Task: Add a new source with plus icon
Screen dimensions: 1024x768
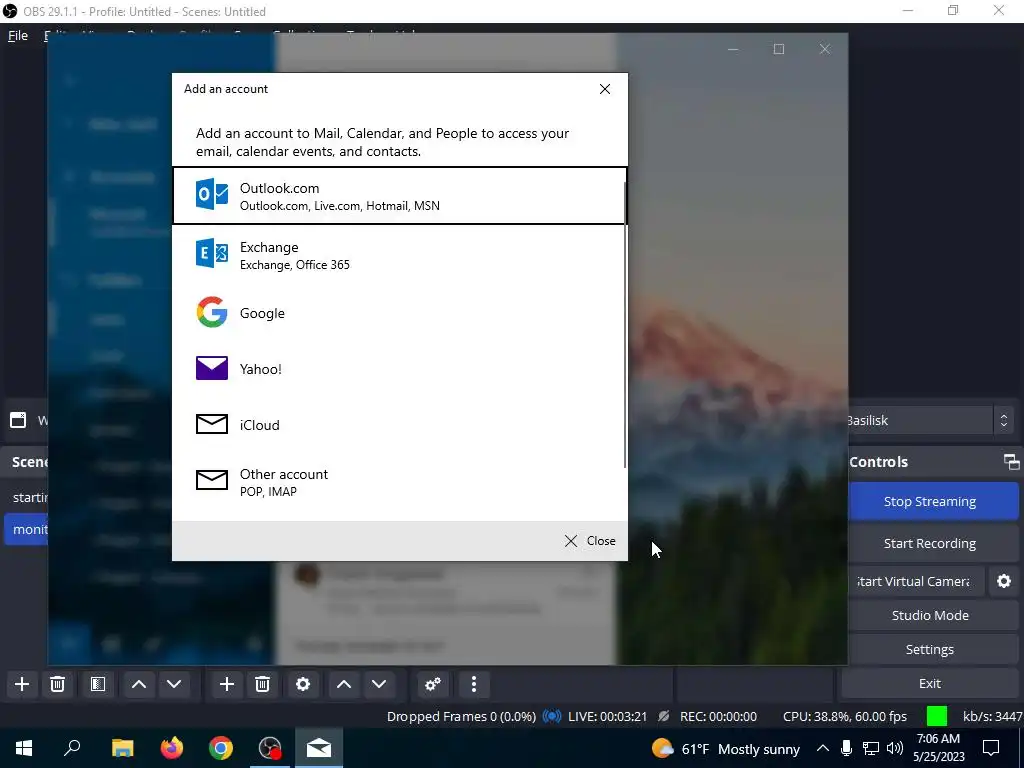Action: tap(227, 684)
